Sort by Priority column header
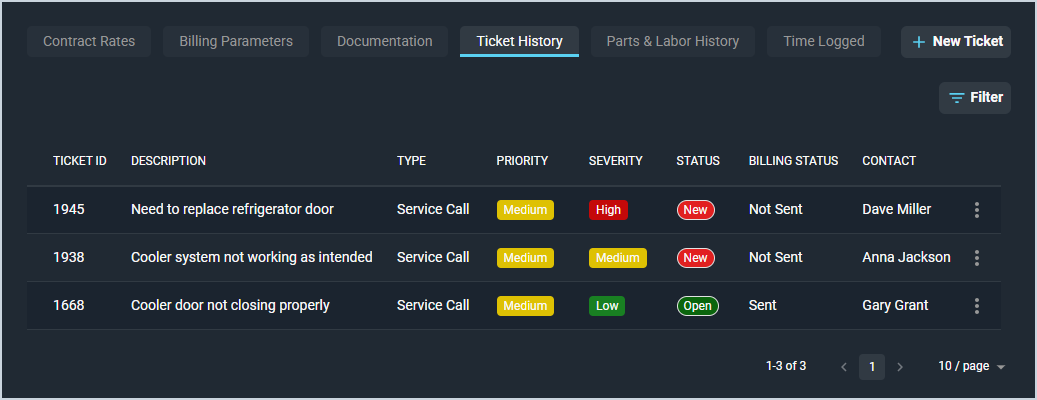This screenshot has width=1037, height=400. coord(522,161)
